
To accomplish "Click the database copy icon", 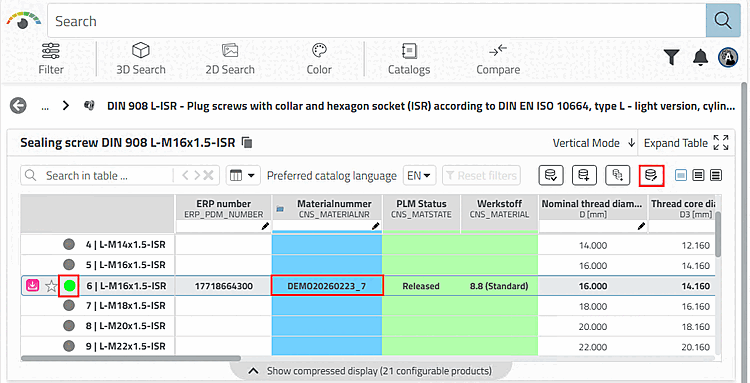I will click(618, 175).
